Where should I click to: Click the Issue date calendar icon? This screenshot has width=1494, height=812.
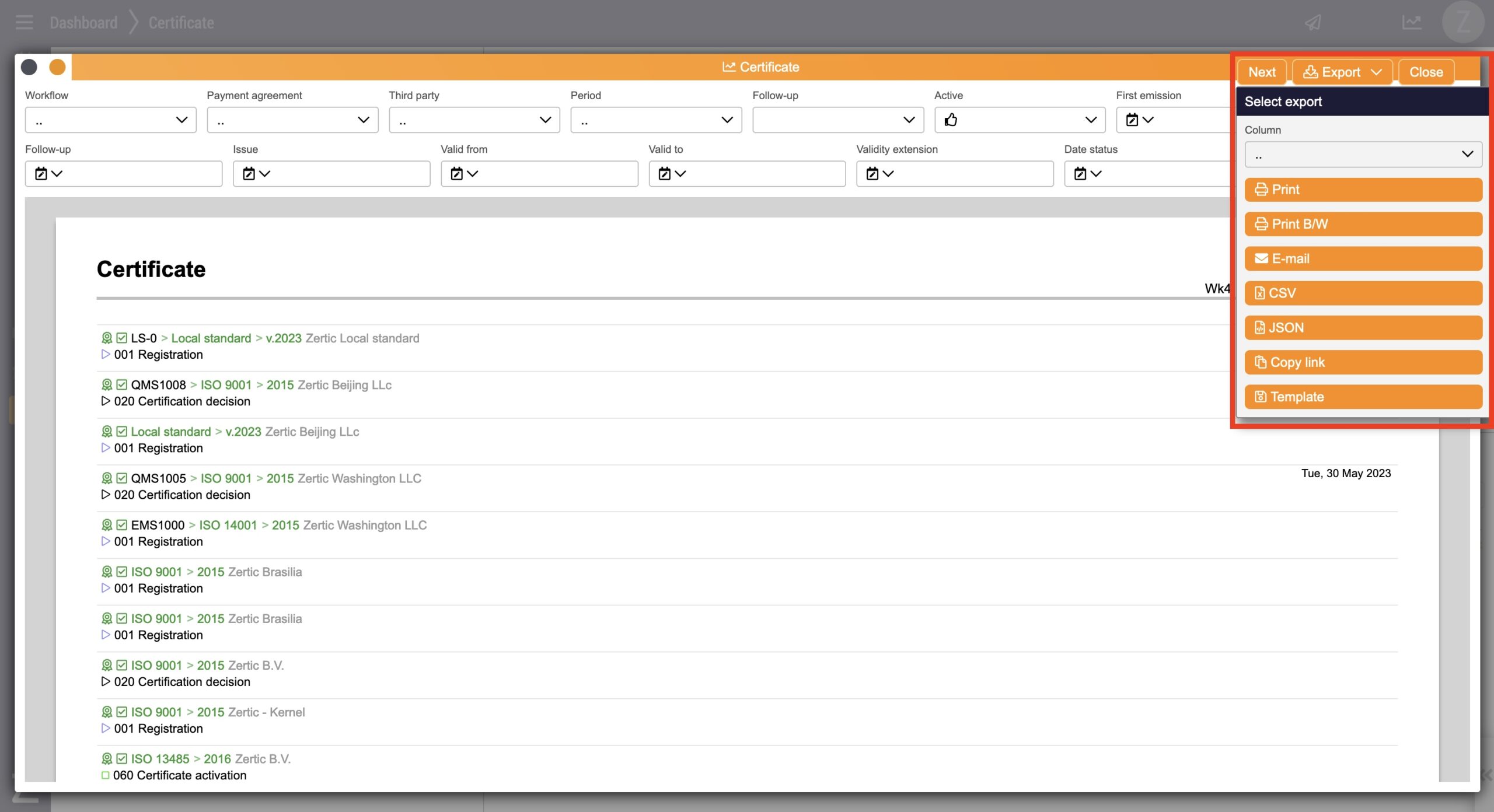tap(249, 174)
